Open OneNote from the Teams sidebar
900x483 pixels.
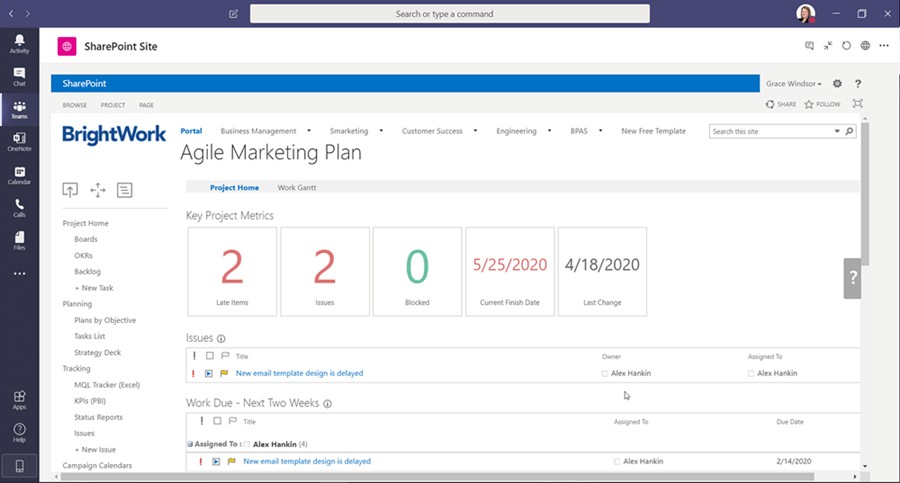click(20, 142)
